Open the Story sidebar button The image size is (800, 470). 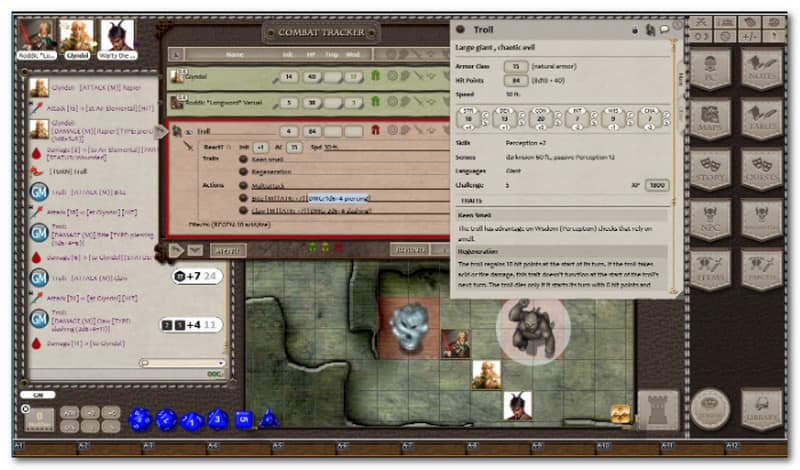711,170
